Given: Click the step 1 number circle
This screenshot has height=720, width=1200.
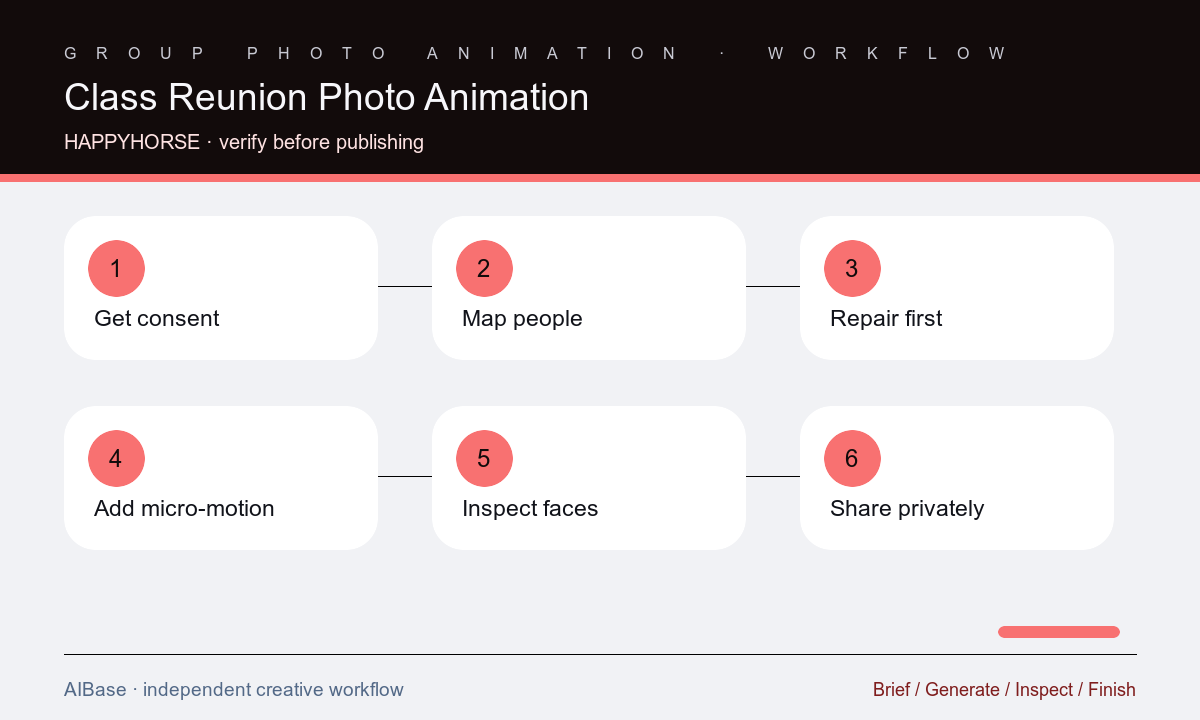Looking at the screenshot, I should (x=116, y=268).
